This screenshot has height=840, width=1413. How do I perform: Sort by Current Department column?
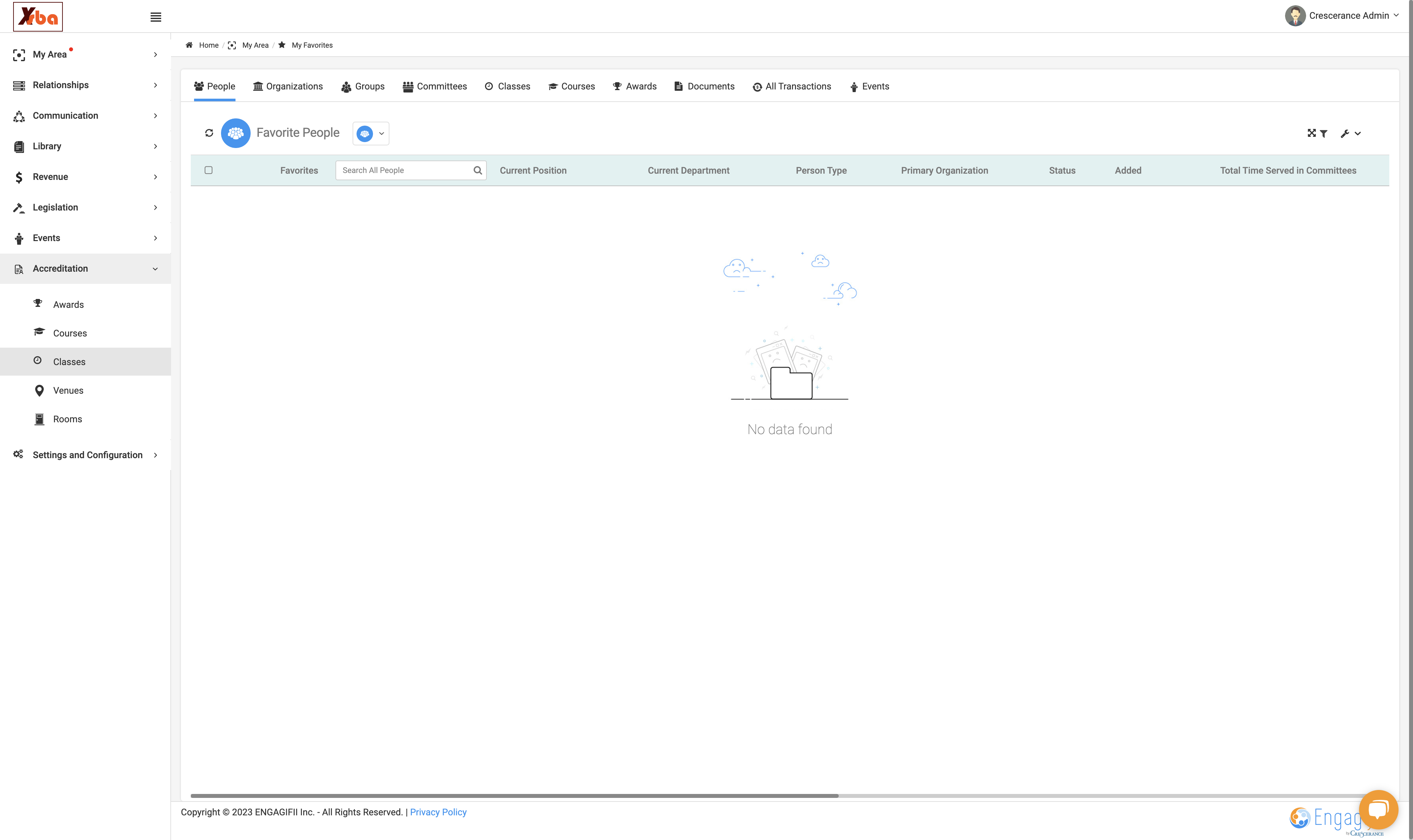(x=688, y=170)
